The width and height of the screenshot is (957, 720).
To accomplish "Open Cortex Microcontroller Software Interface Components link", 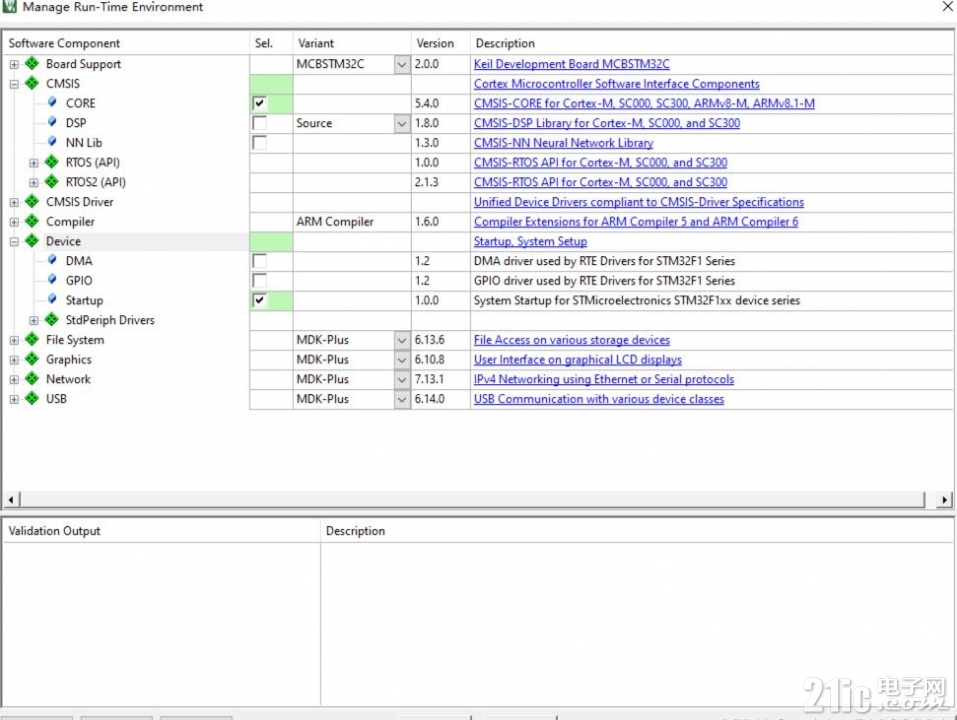I will pos(616,84).
